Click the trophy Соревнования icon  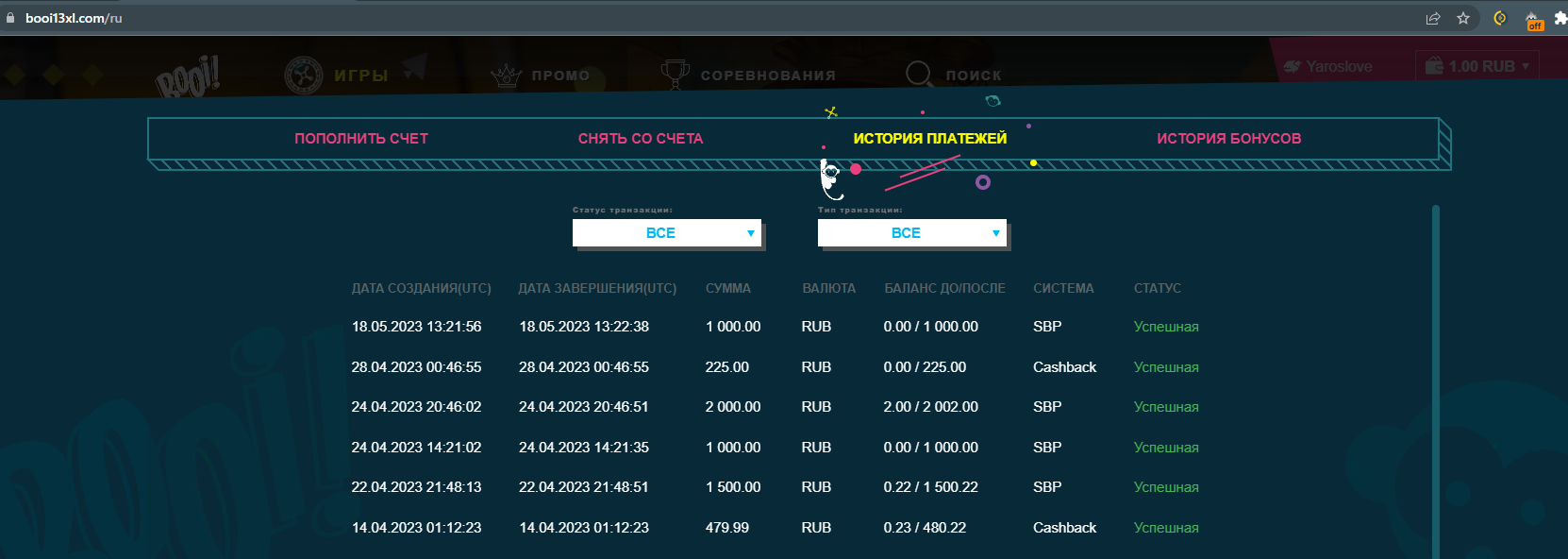[675, 74]
